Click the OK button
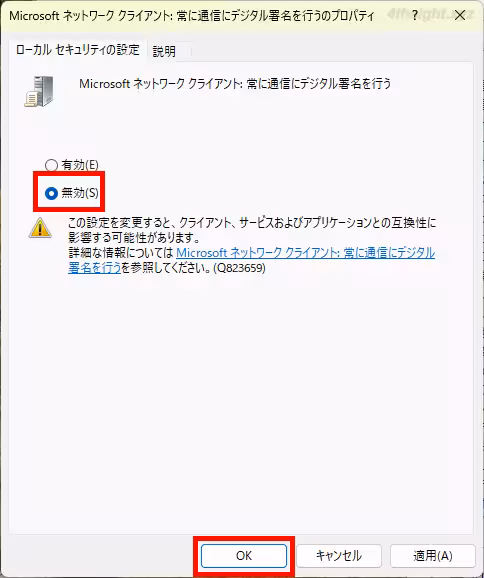This screenshot has width=484, height=578. tap(244, 556)
